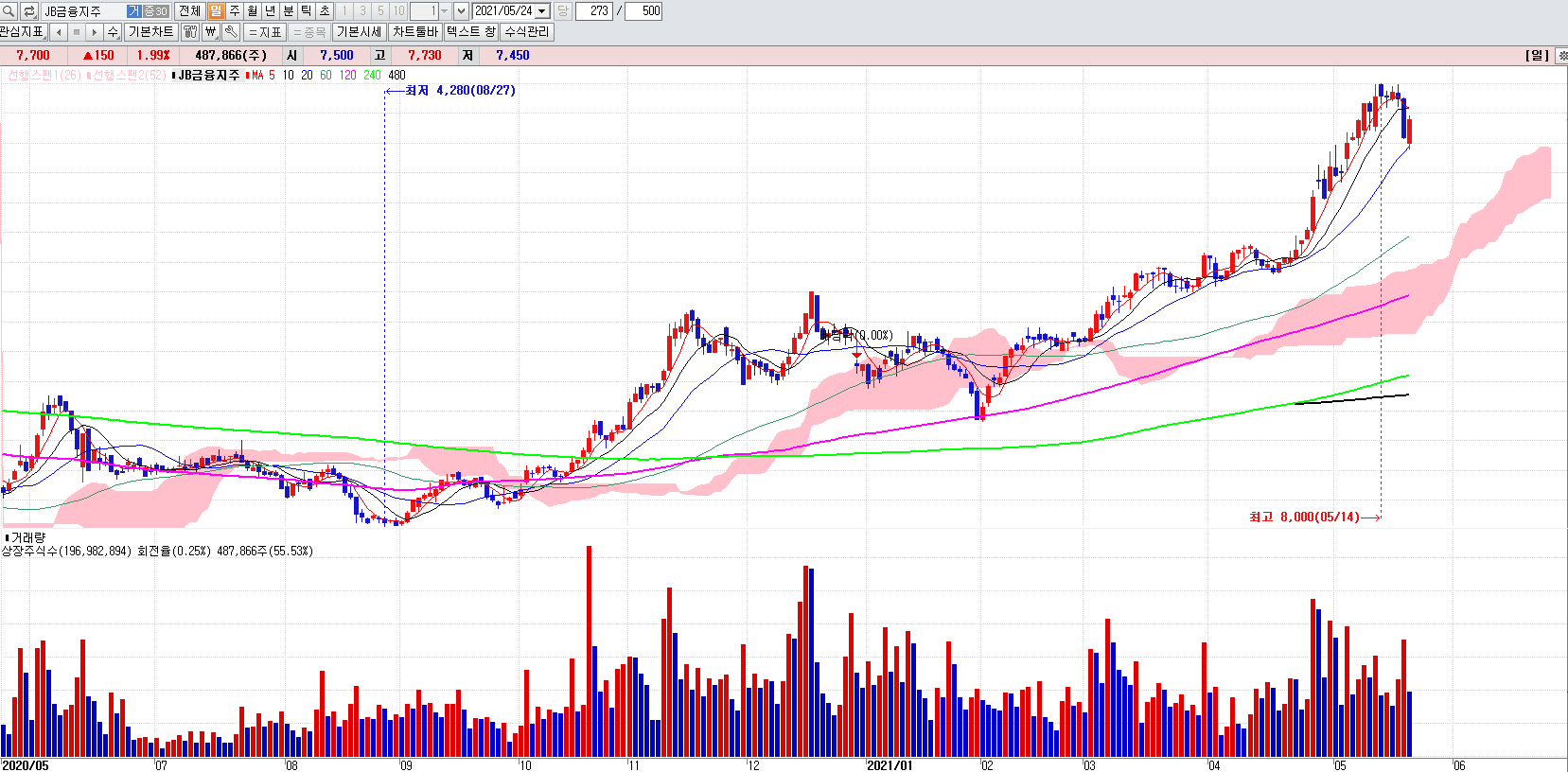Open the 기본차트 chart template menu
This screenshot has width=1568, height=772.
coord(151,32)
